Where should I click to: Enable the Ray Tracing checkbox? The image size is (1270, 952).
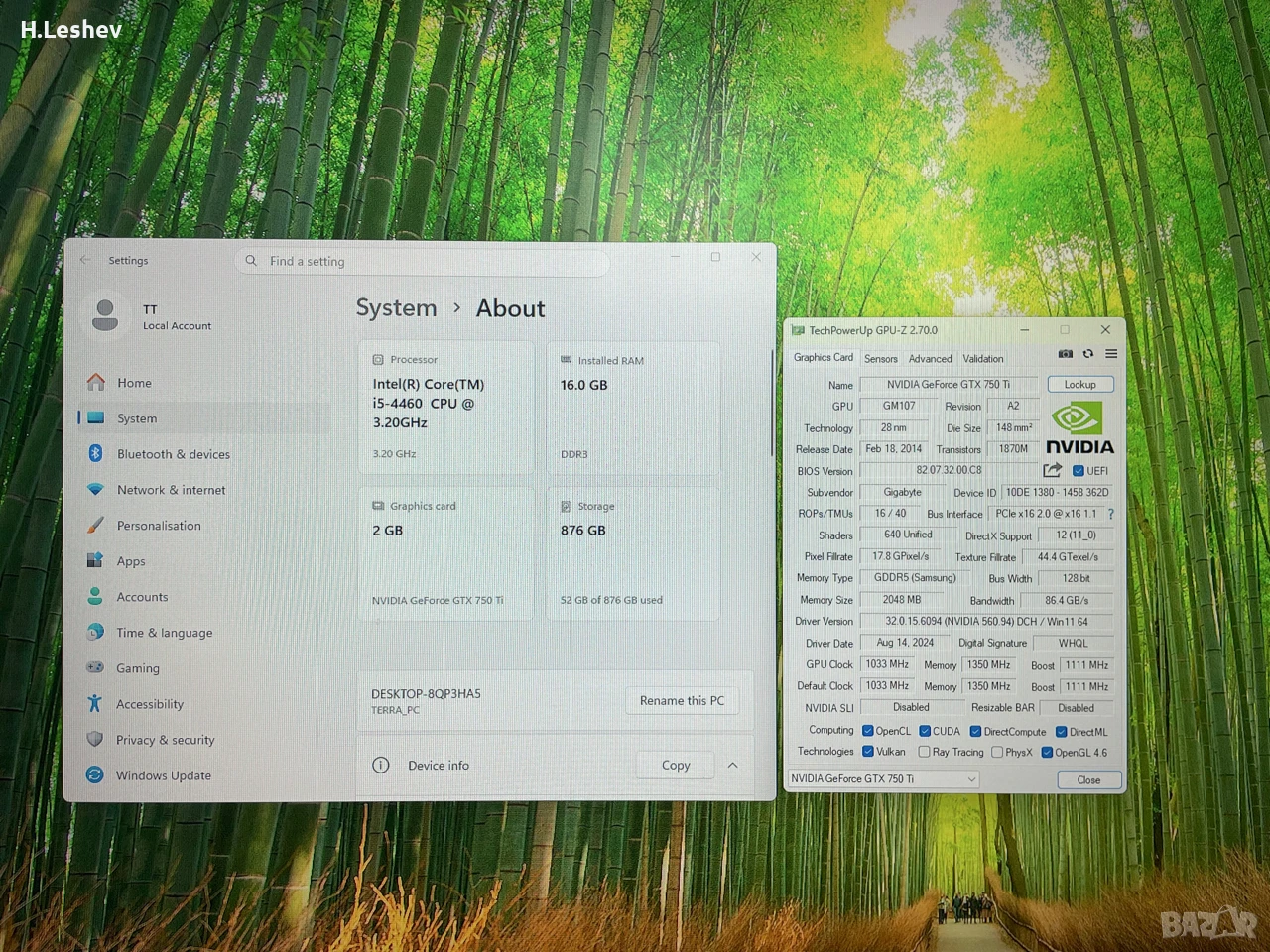click(x=925, y=752)
